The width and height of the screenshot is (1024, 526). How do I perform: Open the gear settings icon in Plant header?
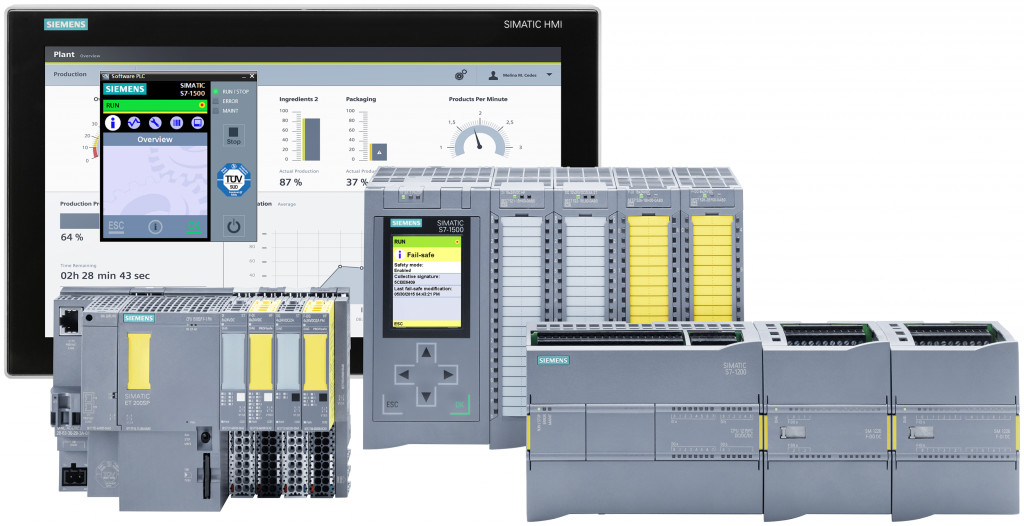[x=461, y=75]
